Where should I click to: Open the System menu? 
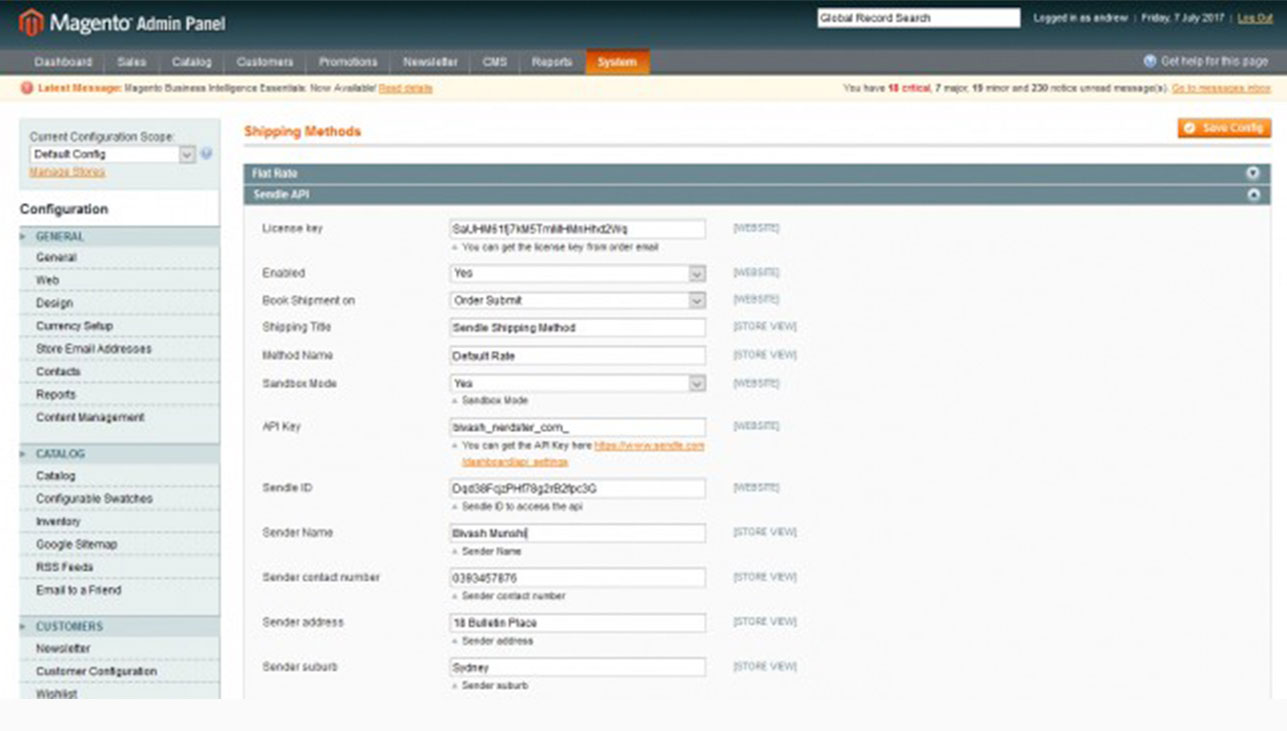click(617, 62)
